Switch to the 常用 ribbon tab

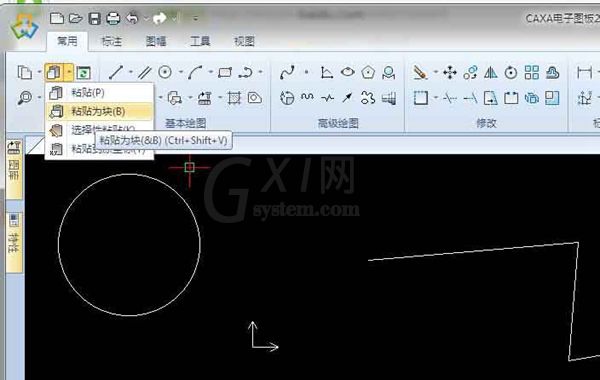[x=67, y=41]
